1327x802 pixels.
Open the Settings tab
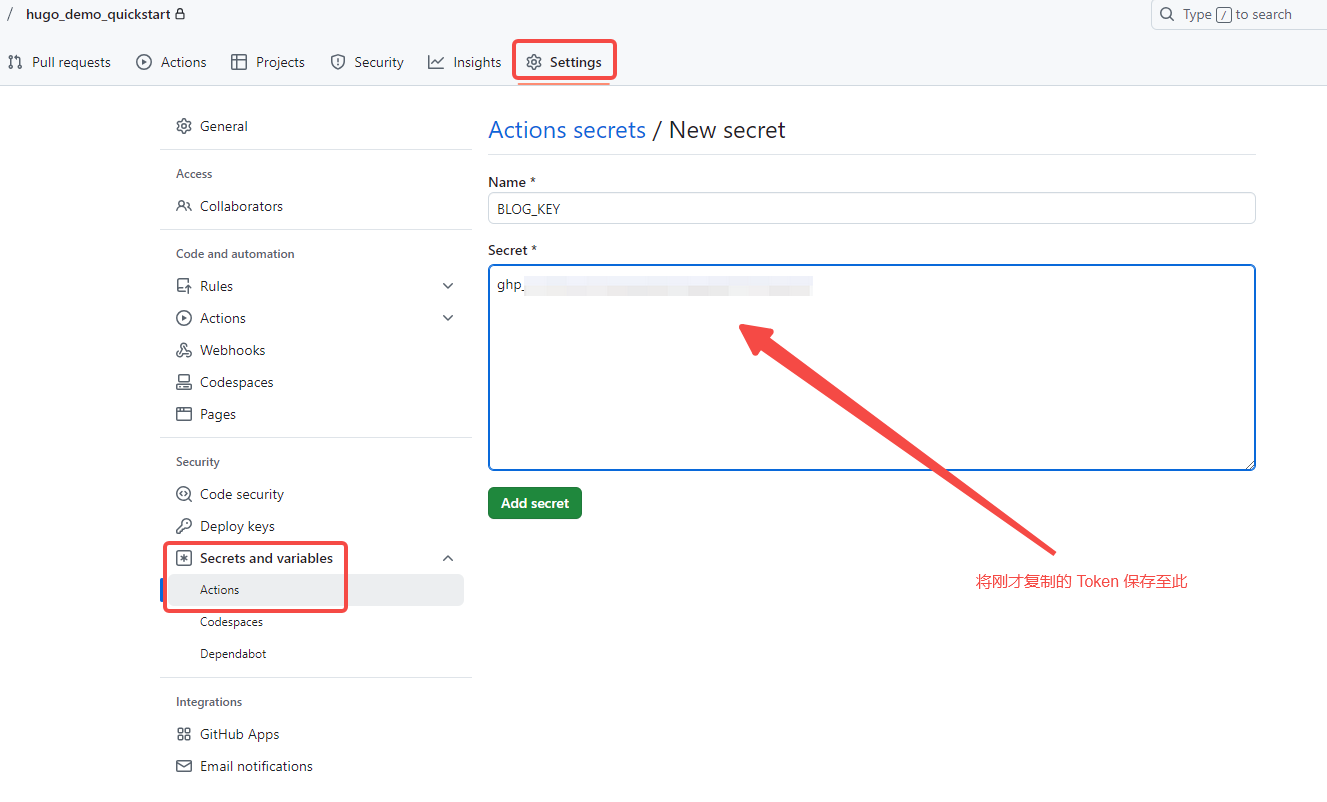(x=564, y=62)
